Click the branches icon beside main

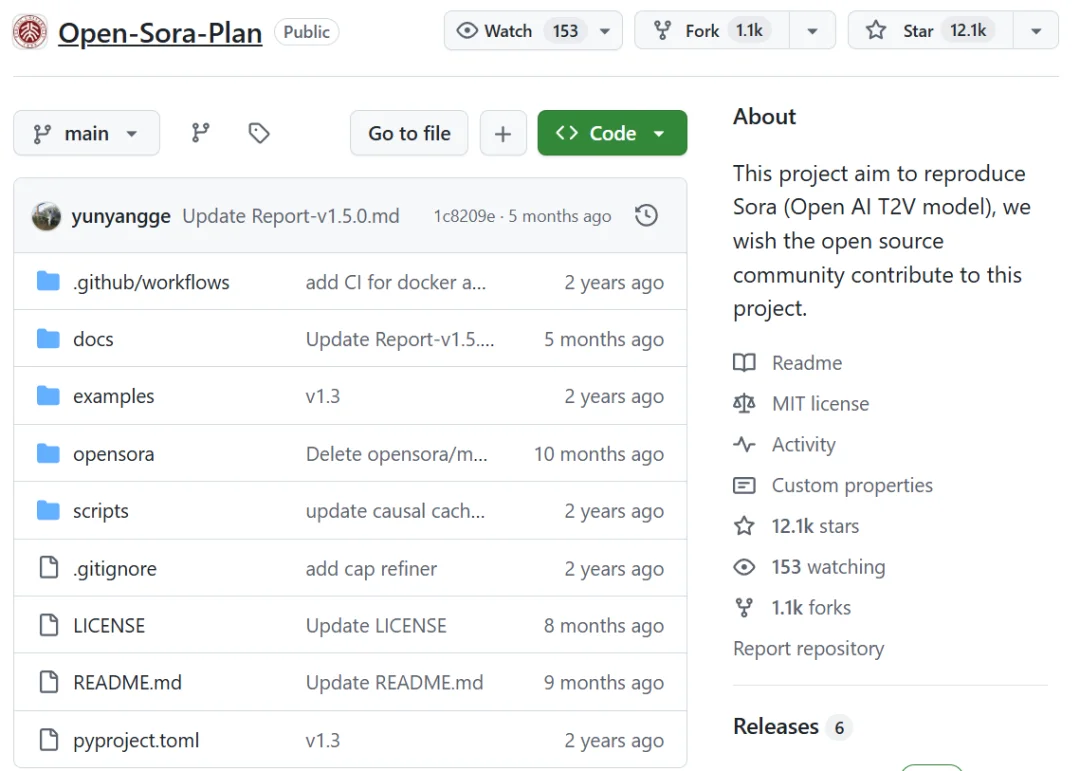201,133
